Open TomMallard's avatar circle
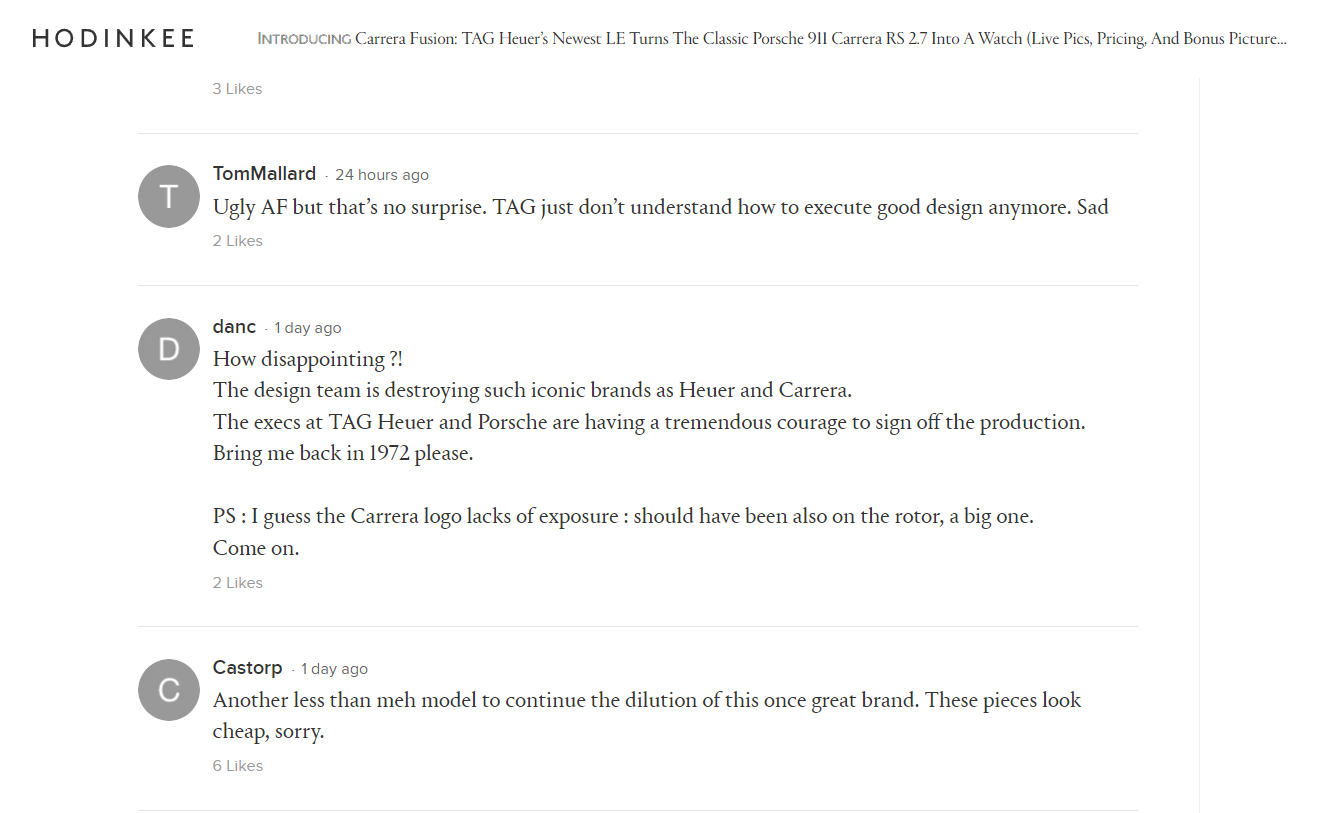This screenshot has height=813, width=1318. [169, 196]
